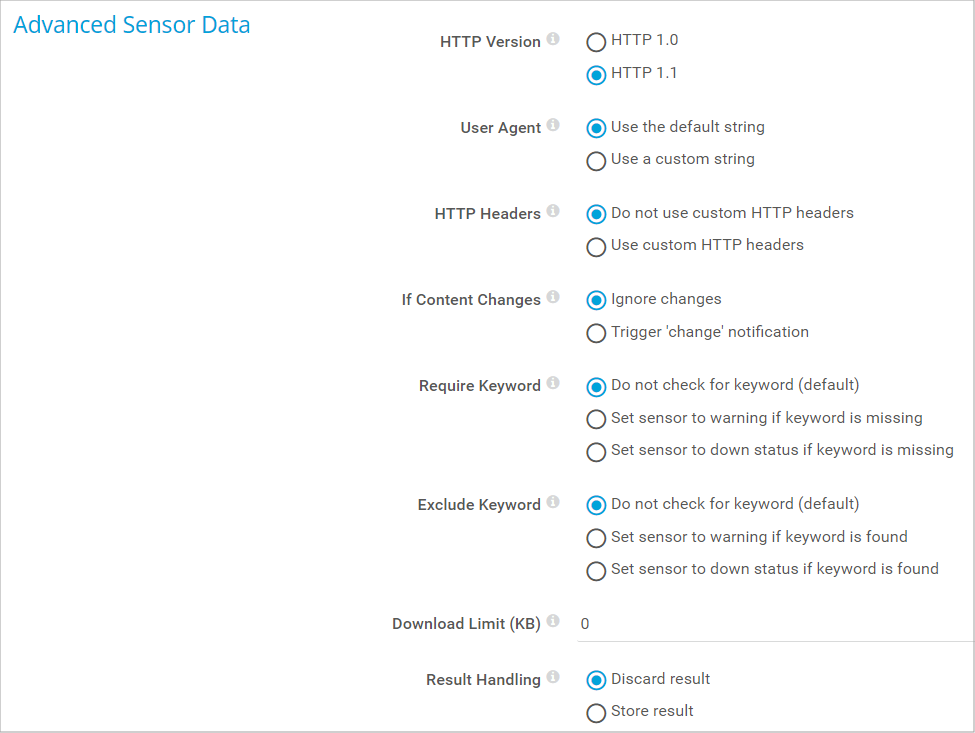Select Trigger 'change' notification option

tap(596, 333)
